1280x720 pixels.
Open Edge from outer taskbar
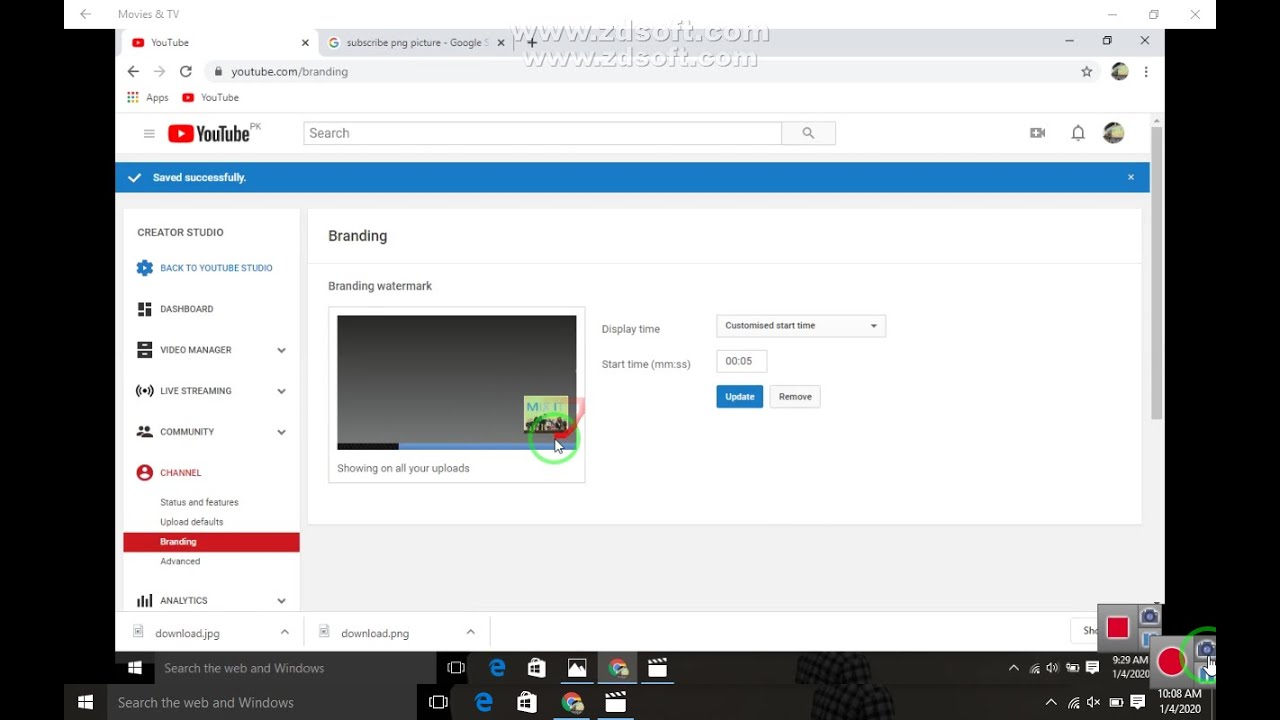(x=484, y=703)
